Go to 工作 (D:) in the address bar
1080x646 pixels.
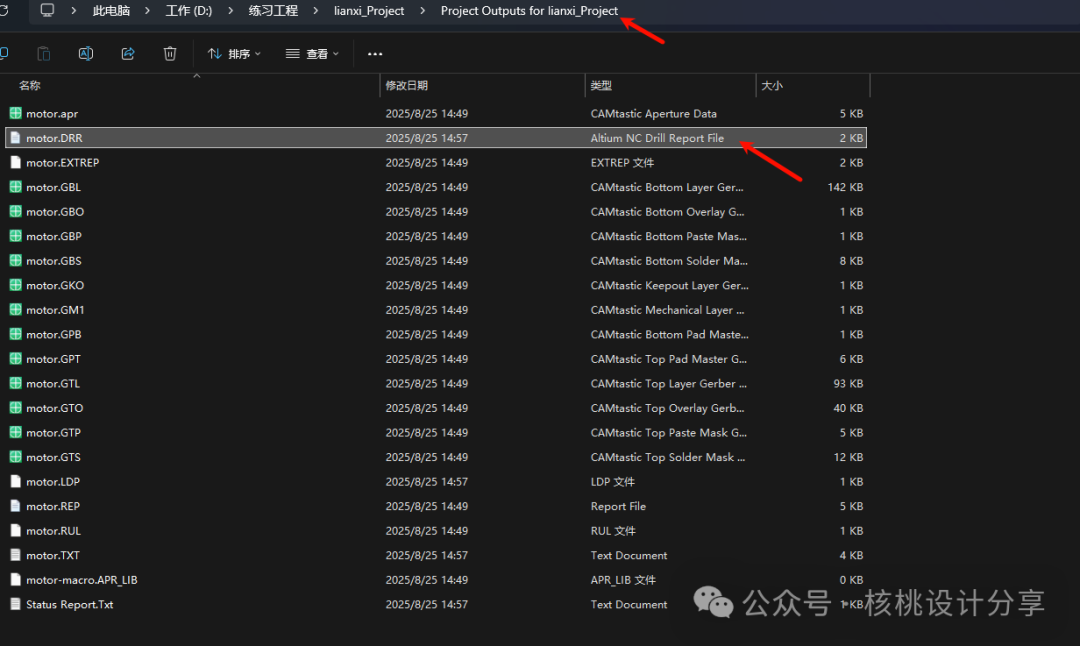[x=189, y=11]
